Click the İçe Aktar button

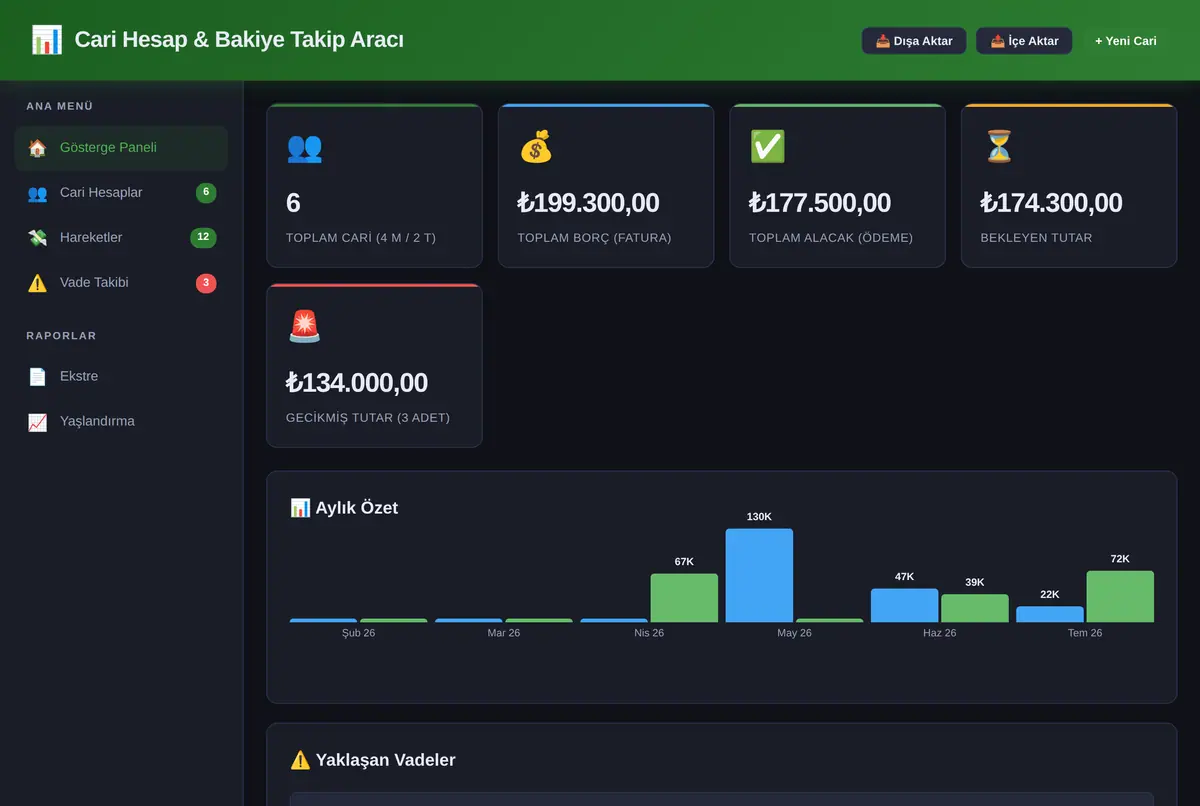pos(1024,41)
